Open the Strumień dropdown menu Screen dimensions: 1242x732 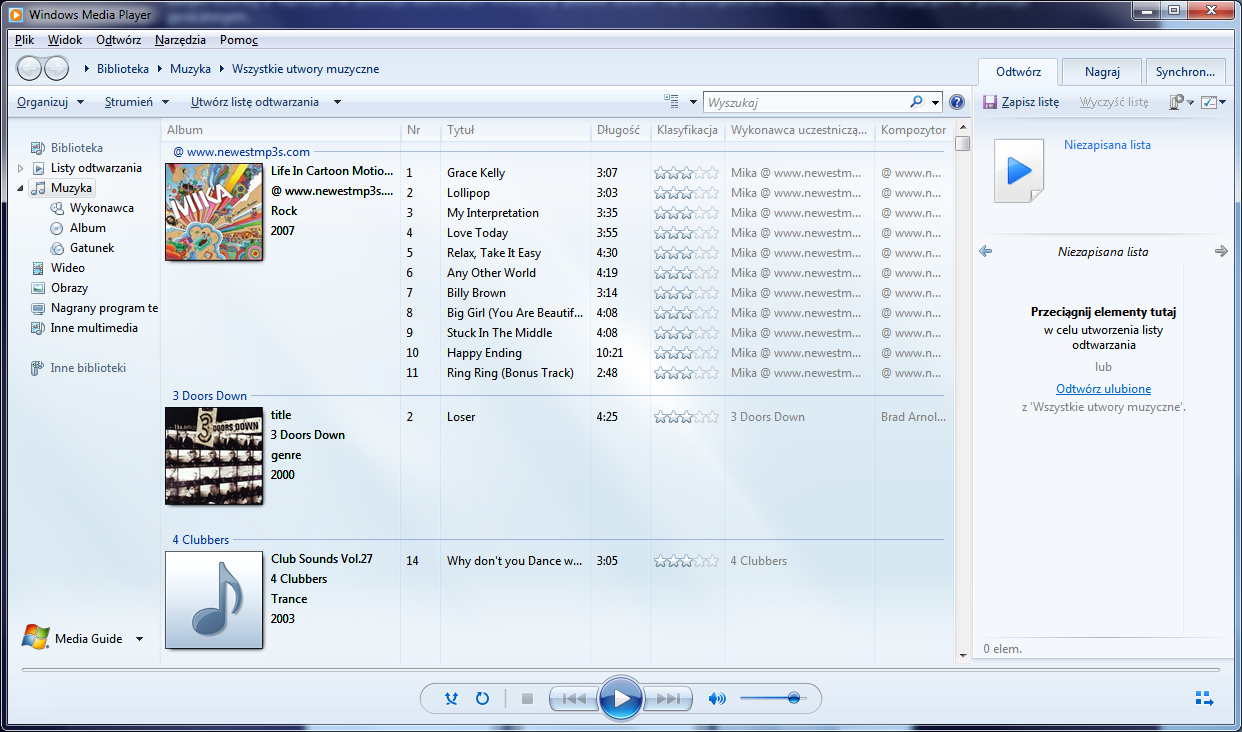point(137,102)
